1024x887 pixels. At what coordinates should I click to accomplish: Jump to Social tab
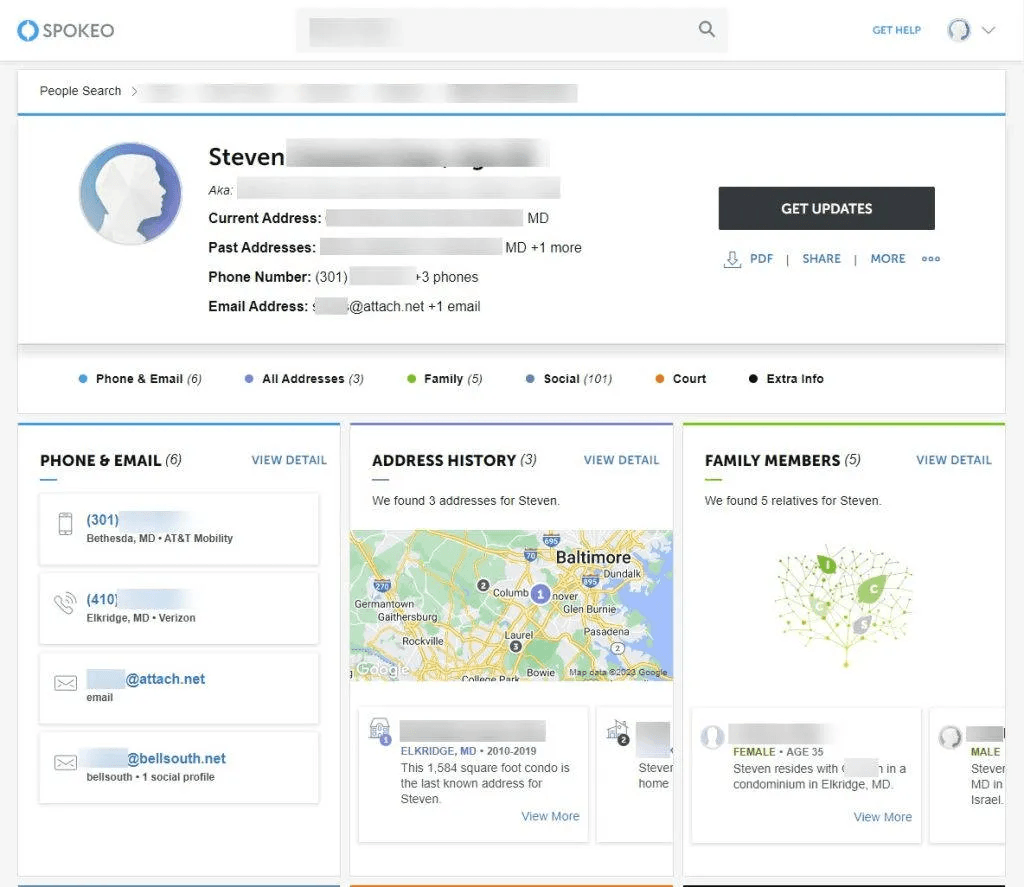[569, 379]
